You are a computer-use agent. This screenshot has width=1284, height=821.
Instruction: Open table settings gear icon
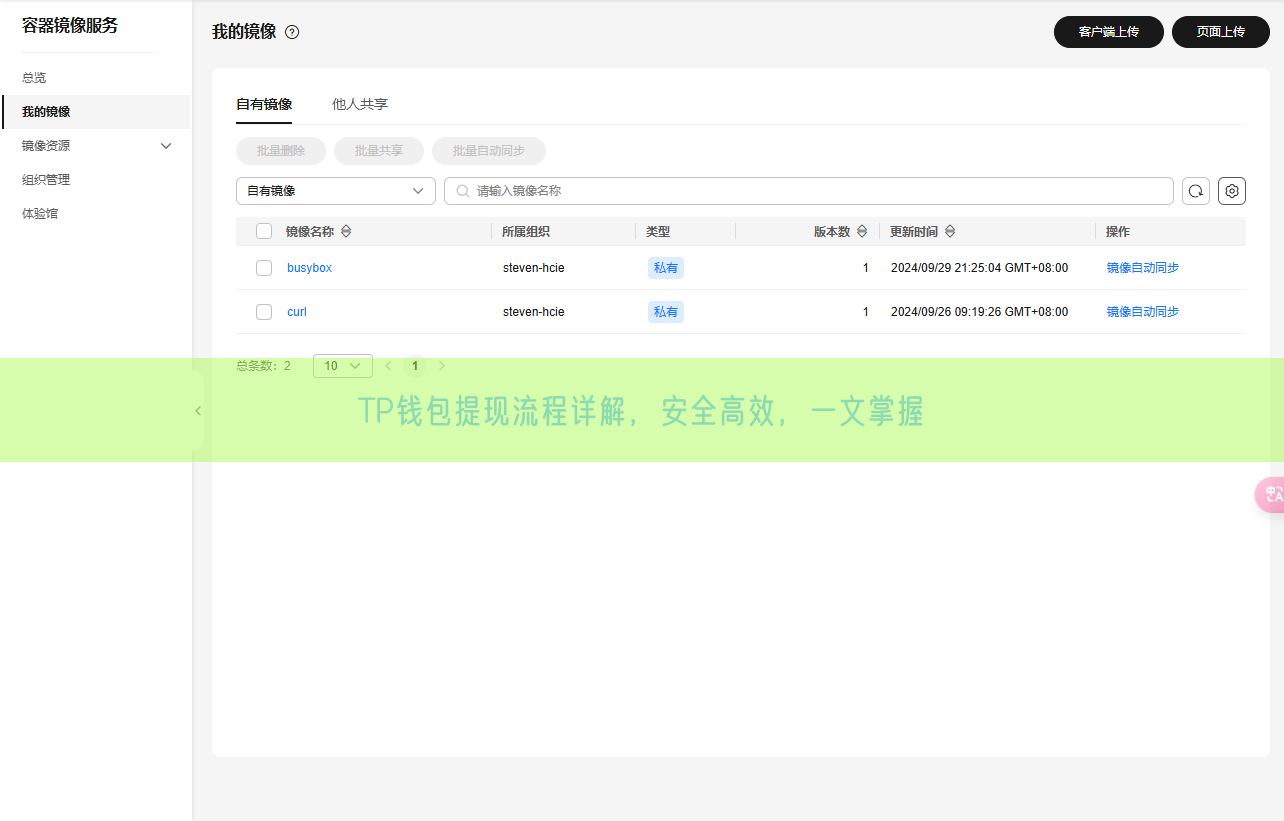1232,191
